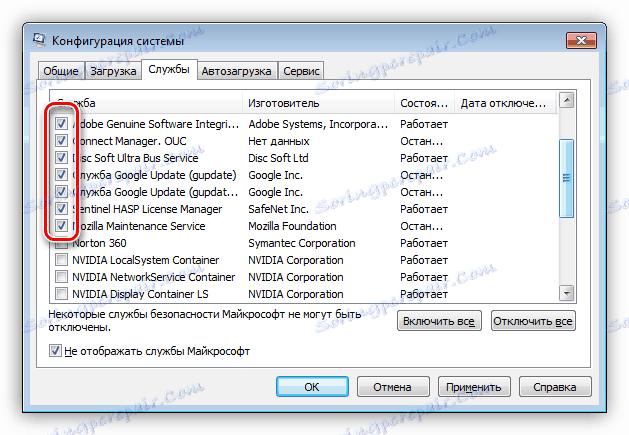Click the Применить button
The height and width of the screenshot is (435, 629).
coord(474,387)
